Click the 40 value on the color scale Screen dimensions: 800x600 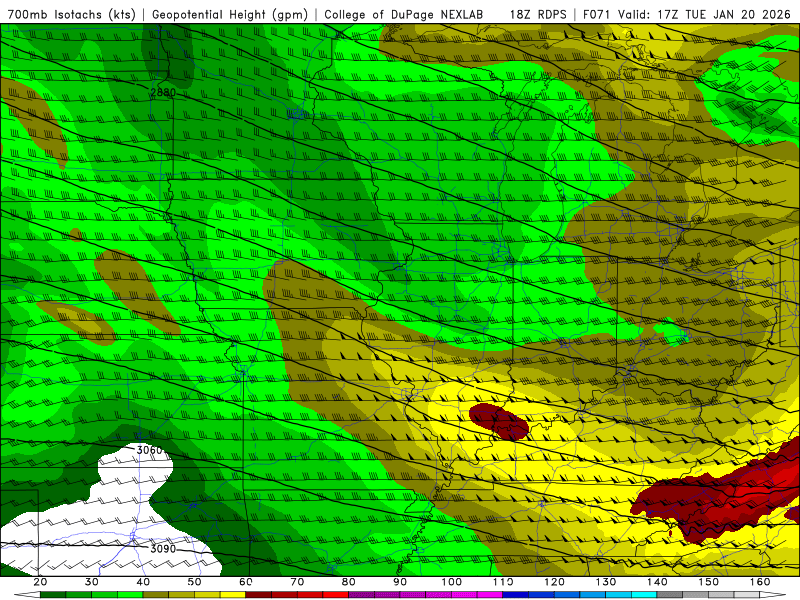(143, 582)
